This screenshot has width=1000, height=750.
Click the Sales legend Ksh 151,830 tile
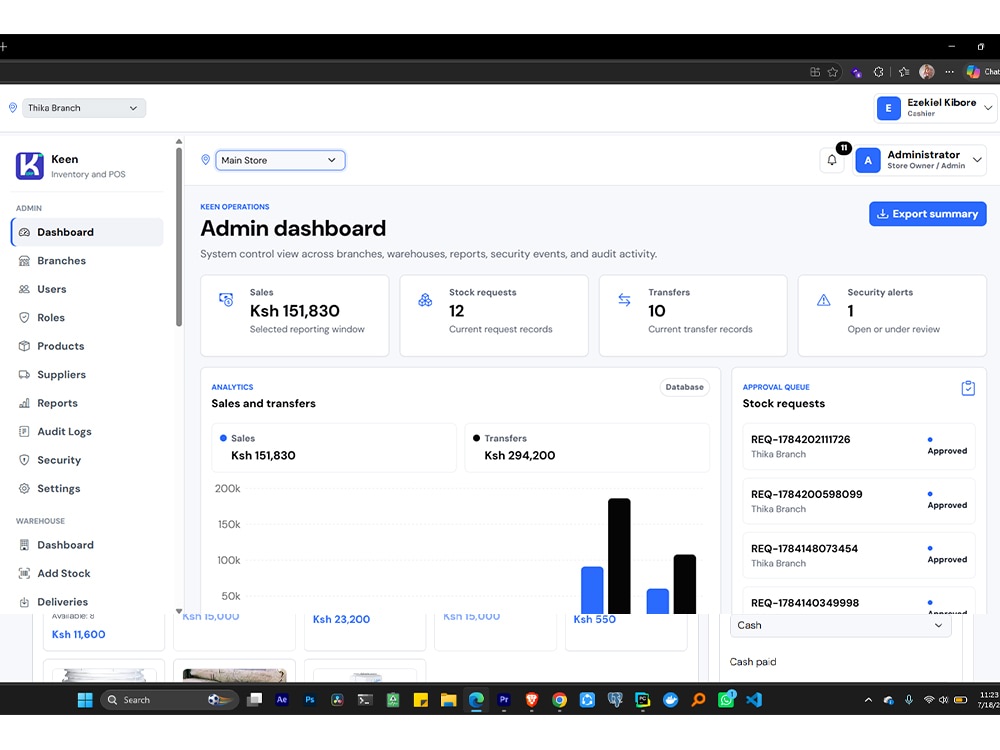point(334,448)
